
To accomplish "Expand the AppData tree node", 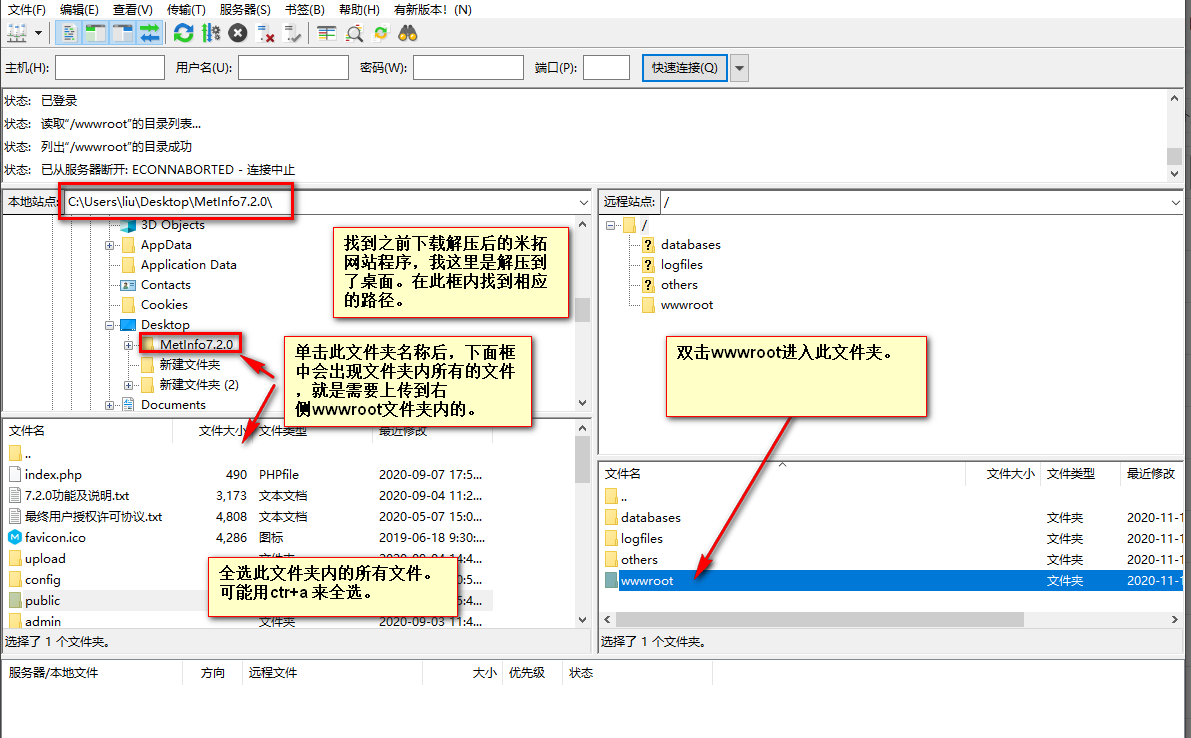I will point(109,245).
